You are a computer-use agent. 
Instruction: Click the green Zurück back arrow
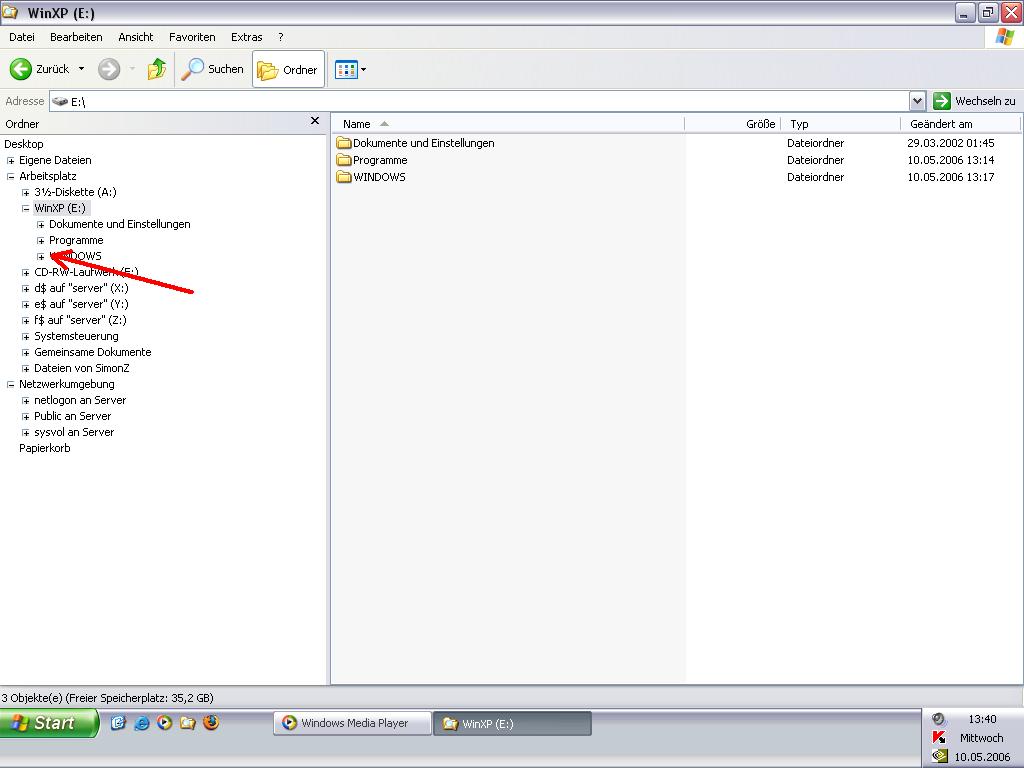tap(21, 69)
